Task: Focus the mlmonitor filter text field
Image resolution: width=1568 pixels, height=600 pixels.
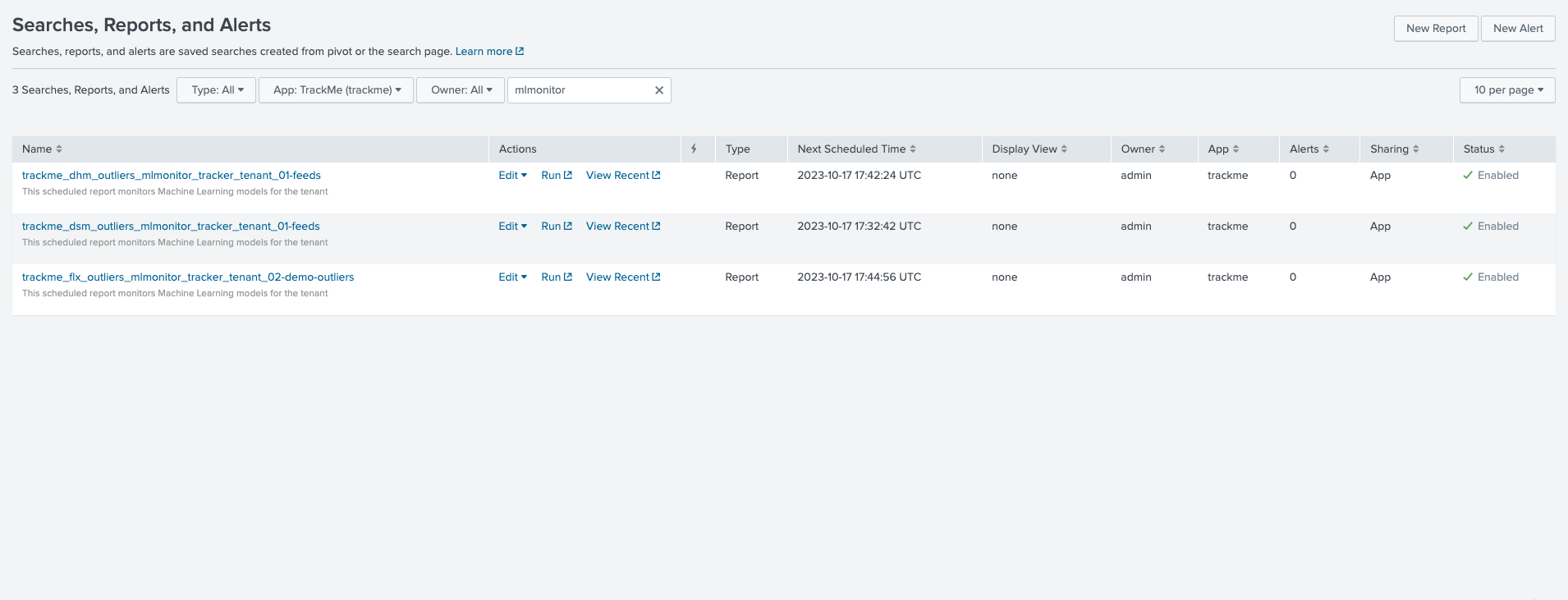Action: click(x=580, y=90)
